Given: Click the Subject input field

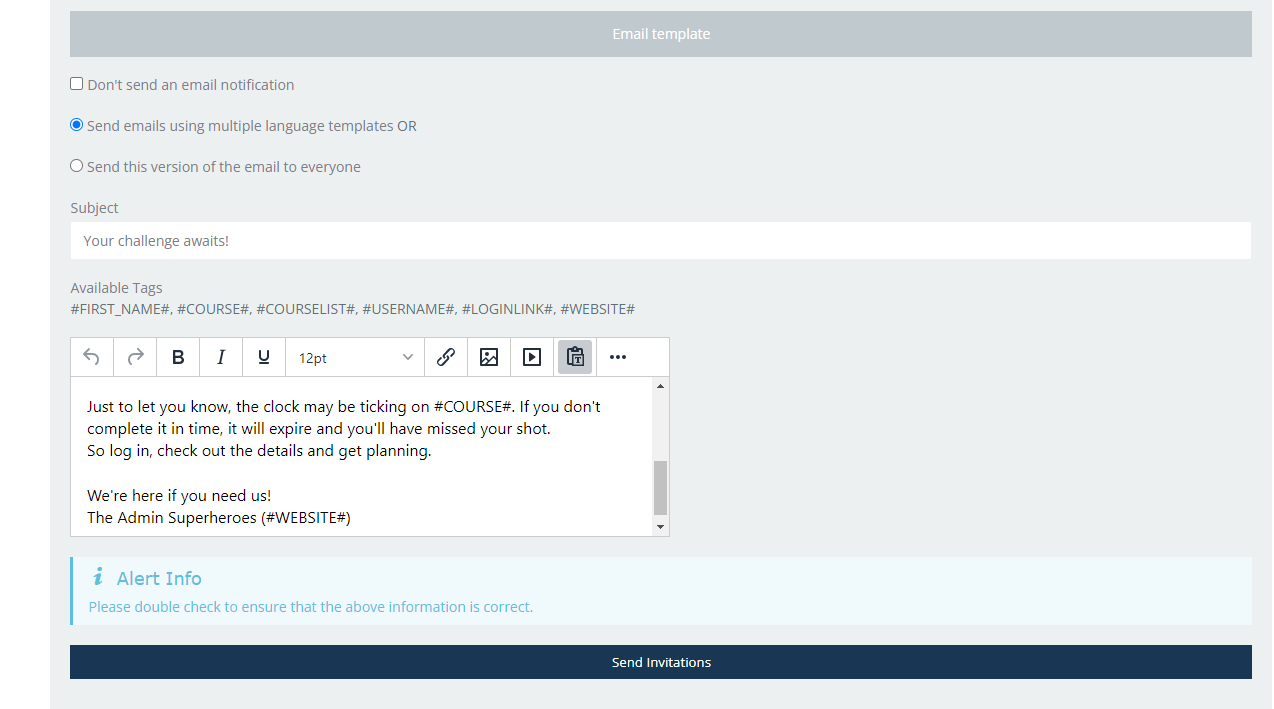Looking at the screenshot, I should (660, 241).
